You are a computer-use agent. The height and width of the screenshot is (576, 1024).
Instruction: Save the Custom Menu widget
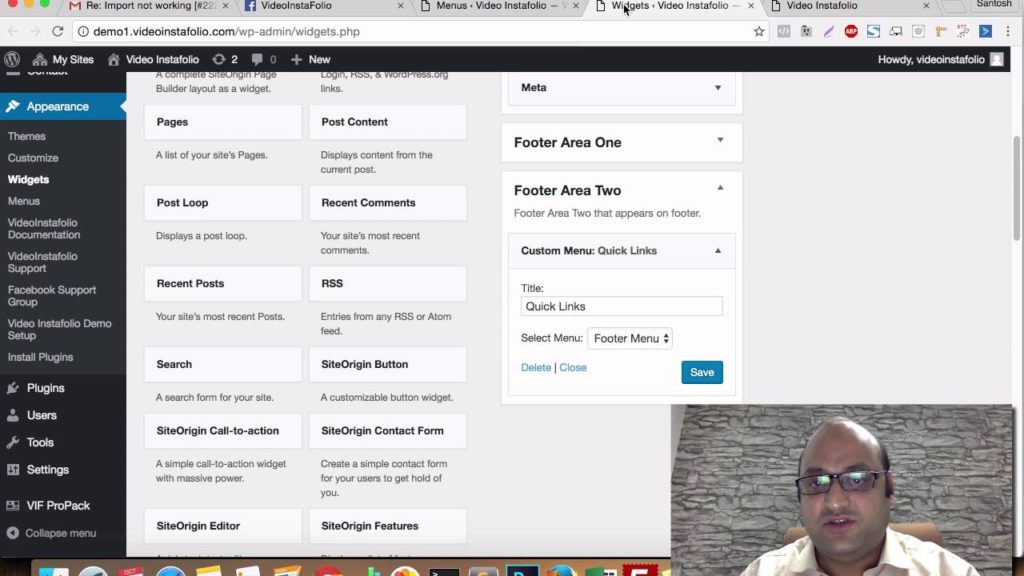(702, 372)
